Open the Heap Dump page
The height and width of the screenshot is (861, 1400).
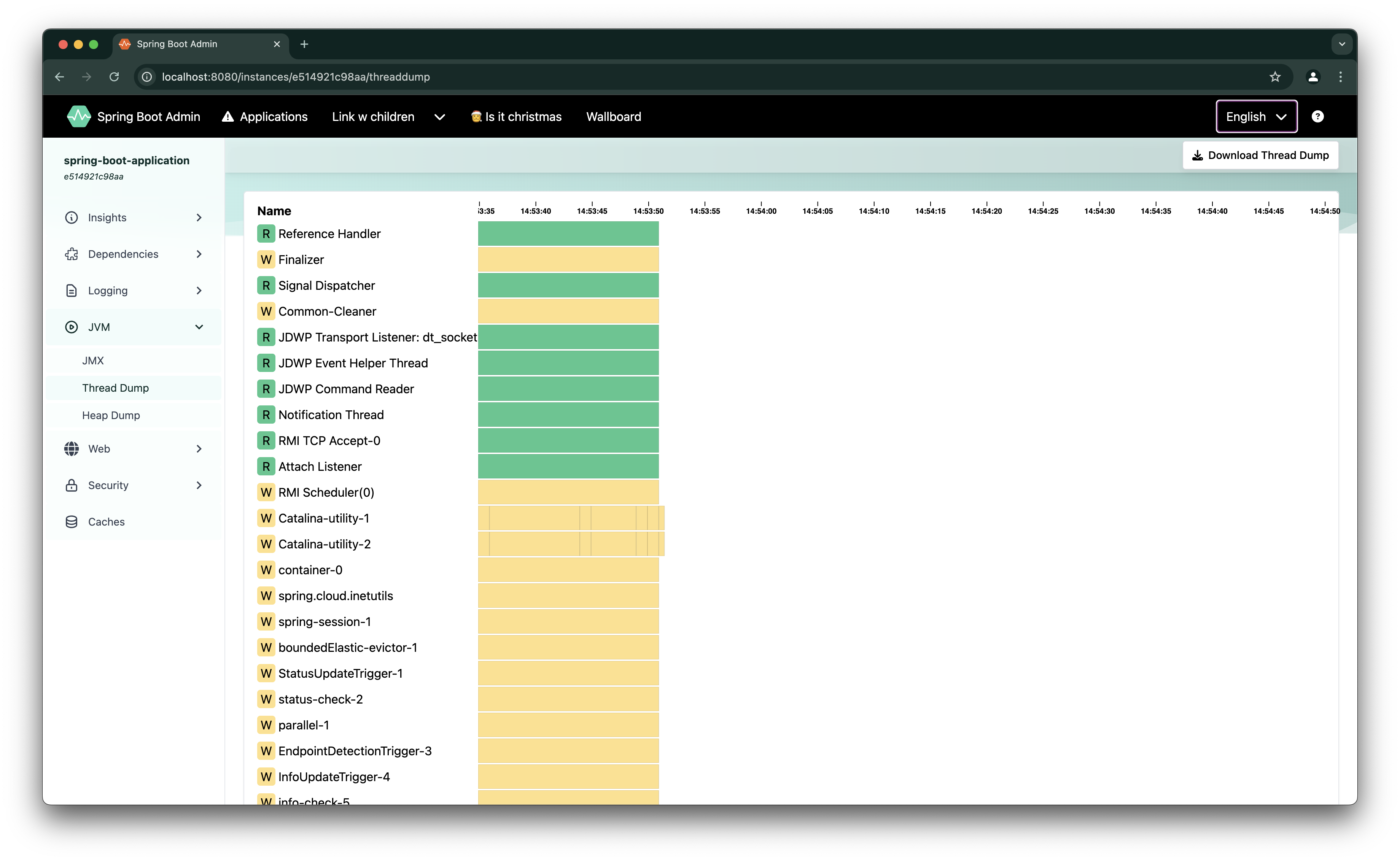coord(111,415)
